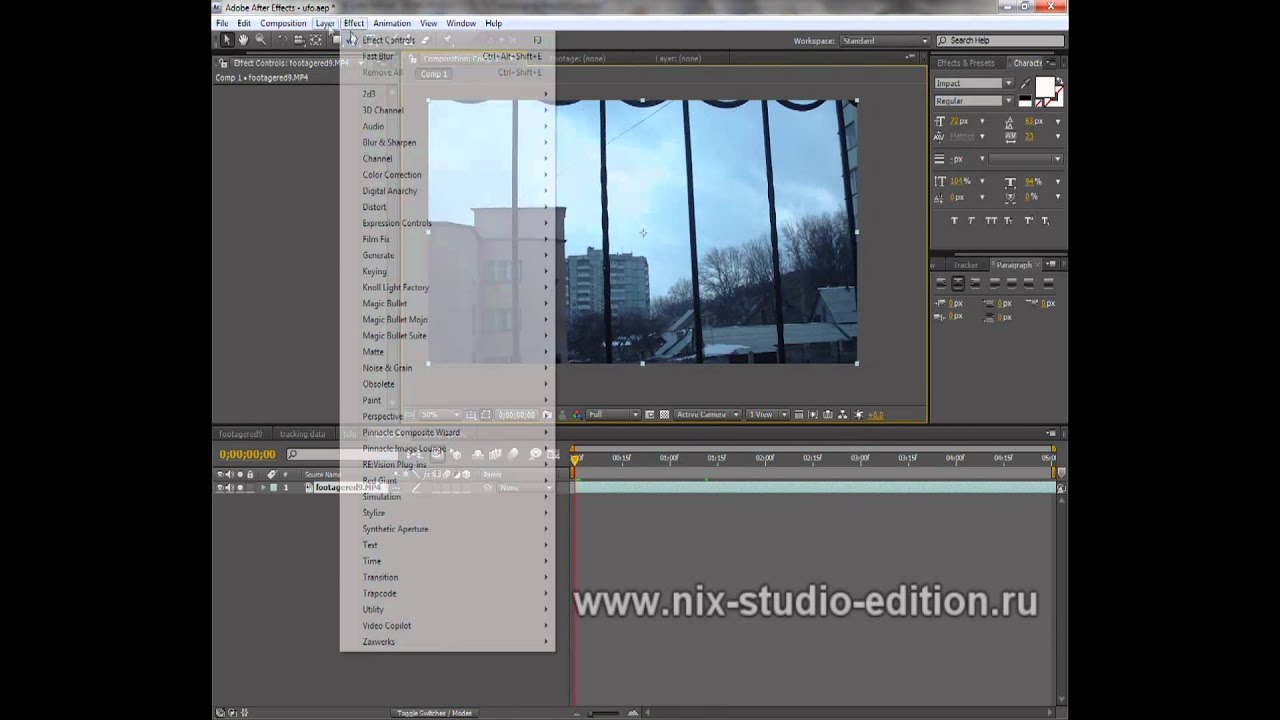Align paragraph text left
Screen dimensions: 1280x720
(x=940, y=284)
